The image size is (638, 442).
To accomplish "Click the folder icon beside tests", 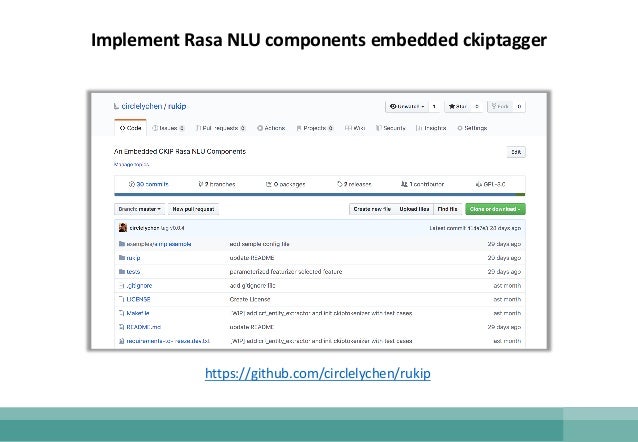I will click(x=122, y=271).
